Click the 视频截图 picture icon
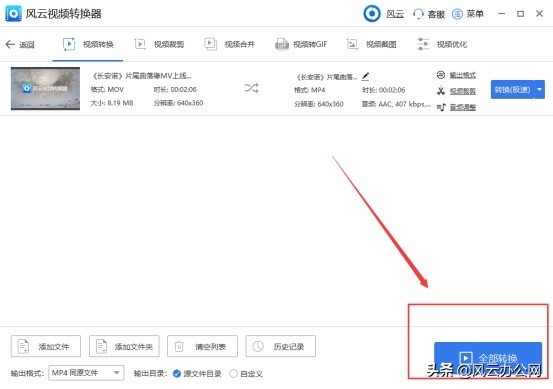Screen dimensions: 553x389 pos(352,44)
